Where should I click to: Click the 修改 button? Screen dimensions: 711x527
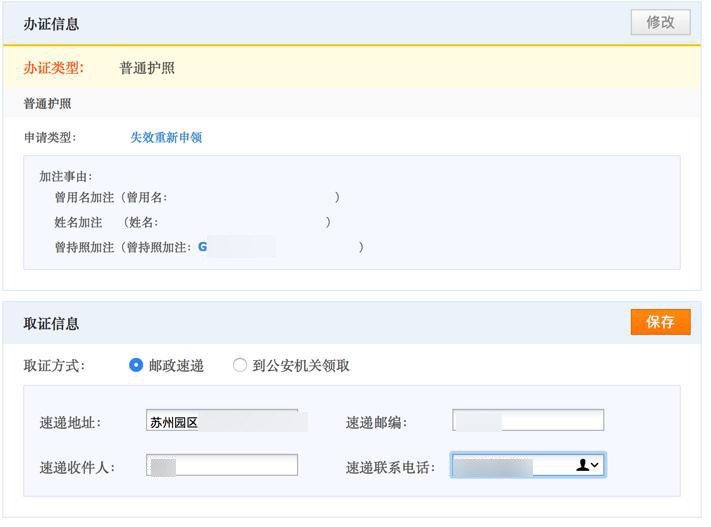(660, 22)
